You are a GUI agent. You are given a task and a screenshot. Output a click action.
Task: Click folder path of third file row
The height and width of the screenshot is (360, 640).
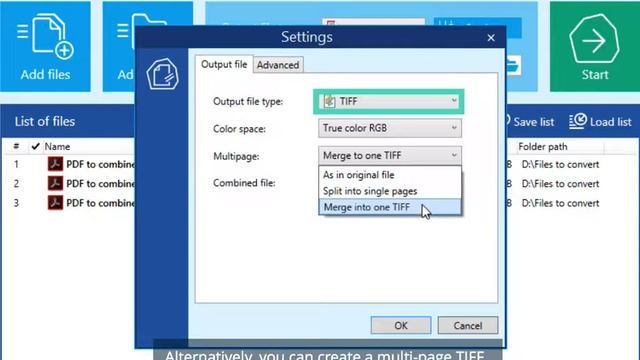pos(560,203)
